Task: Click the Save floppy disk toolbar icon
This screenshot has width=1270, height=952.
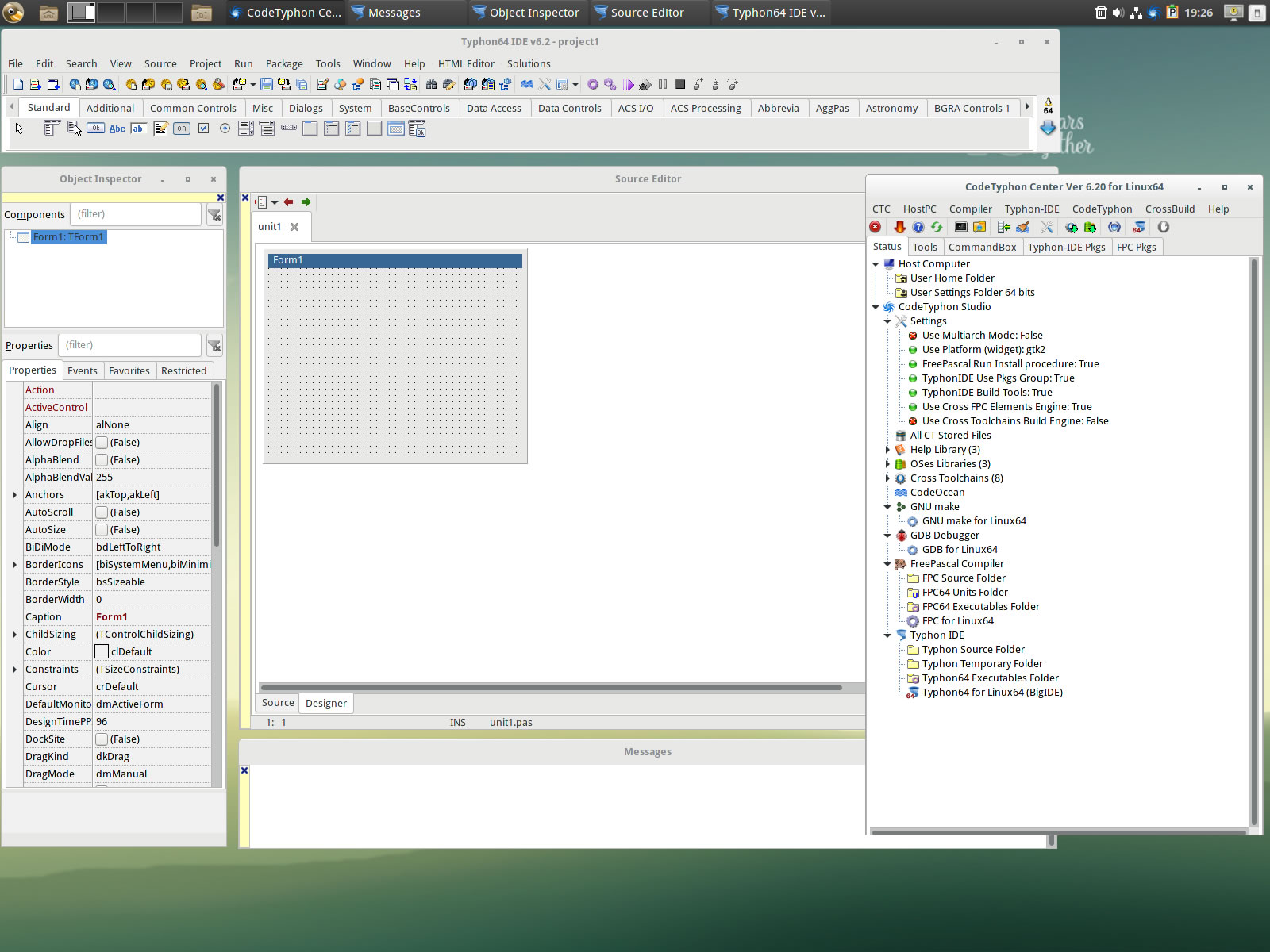Action: 267,84
